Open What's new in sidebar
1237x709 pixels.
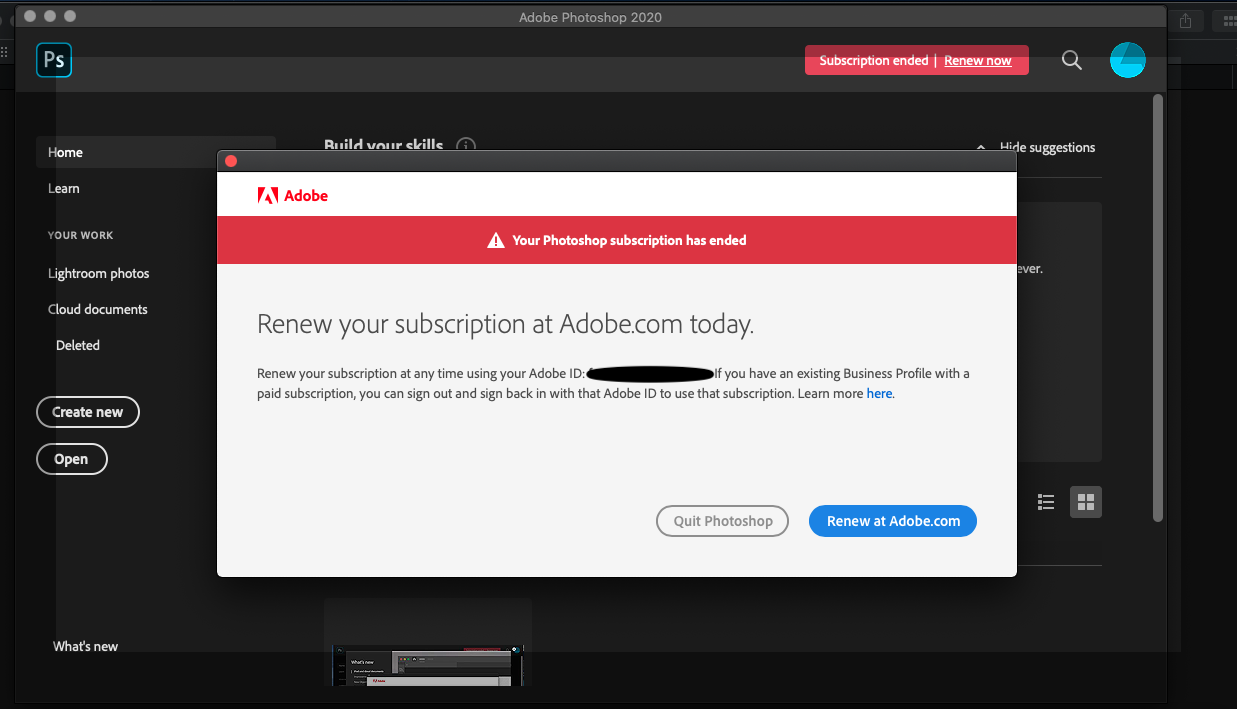(85, 646)
